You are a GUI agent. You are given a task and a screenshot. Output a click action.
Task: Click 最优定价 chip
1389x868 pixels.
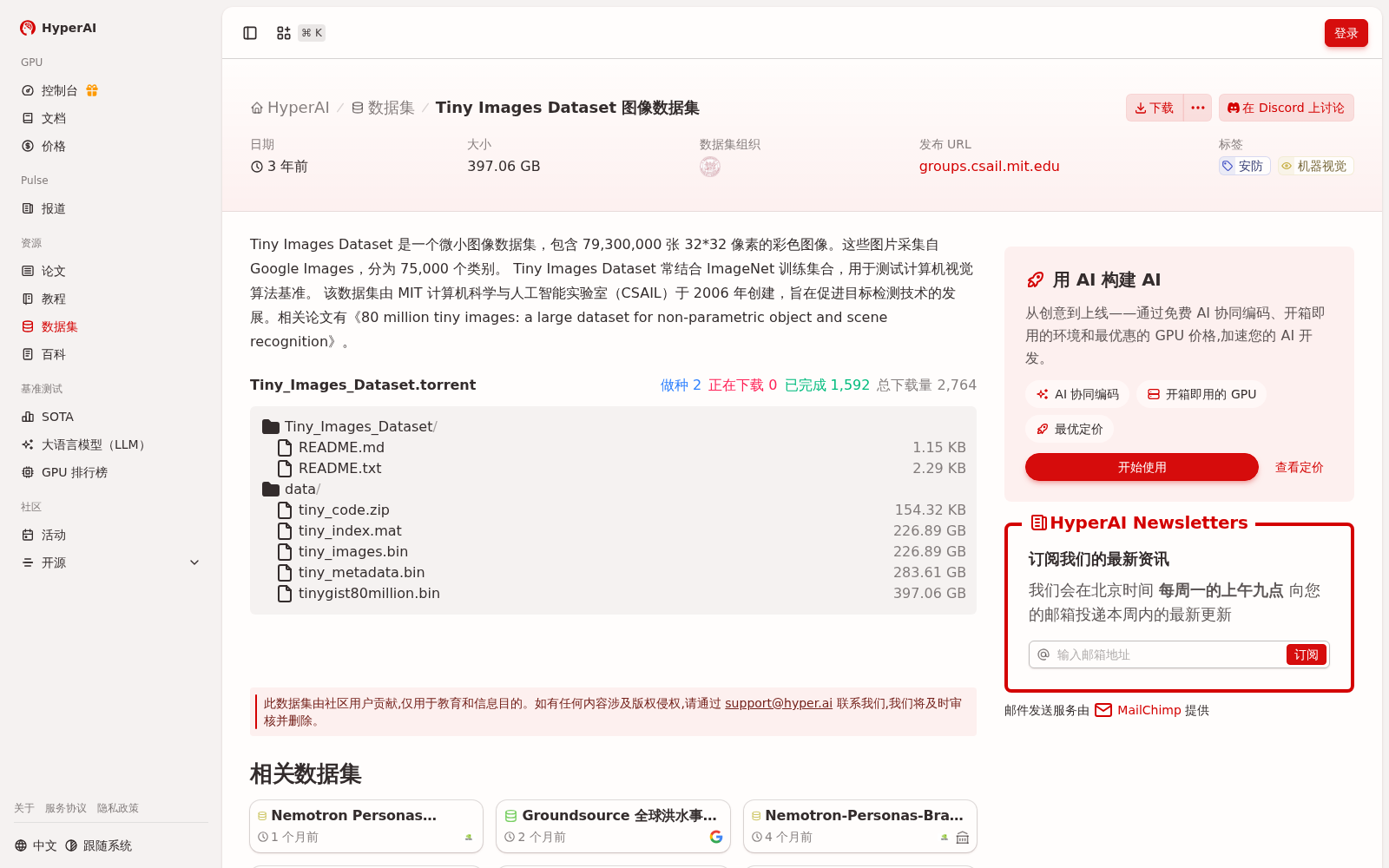[x=1070, y=429]
